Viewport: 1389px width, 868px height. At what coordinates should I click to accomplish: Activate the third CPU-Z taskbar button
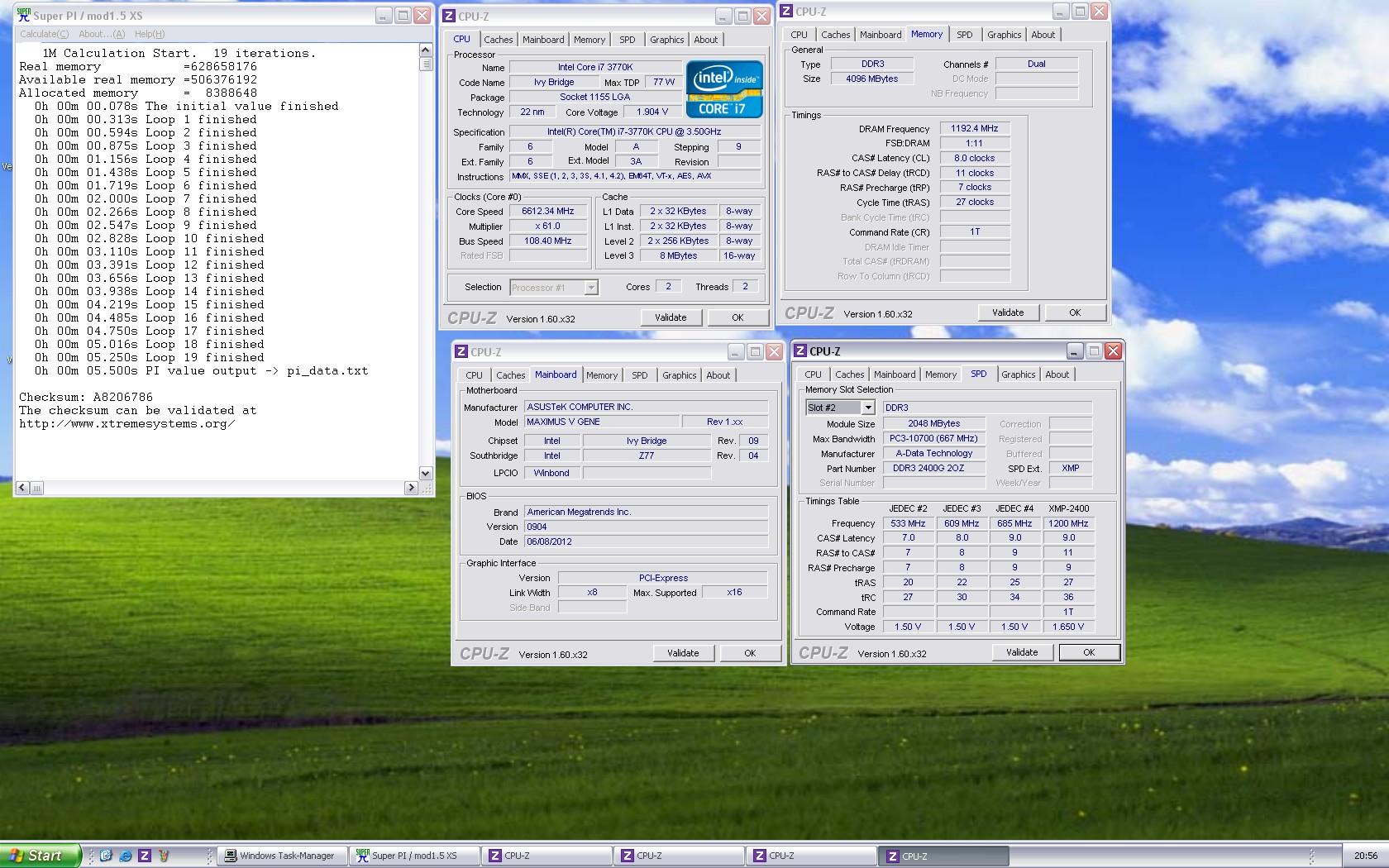click(x=811, y=856)
